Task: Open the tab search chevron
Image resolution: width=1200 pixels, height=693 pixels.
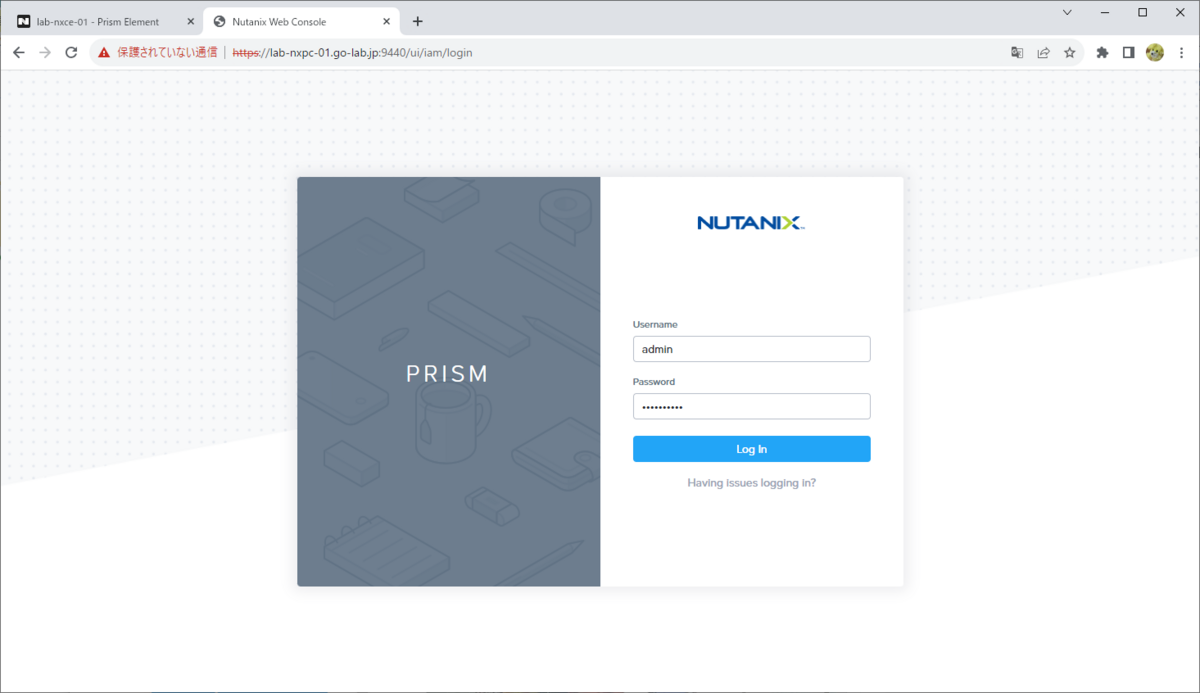Action: [x=1067, y=13]
